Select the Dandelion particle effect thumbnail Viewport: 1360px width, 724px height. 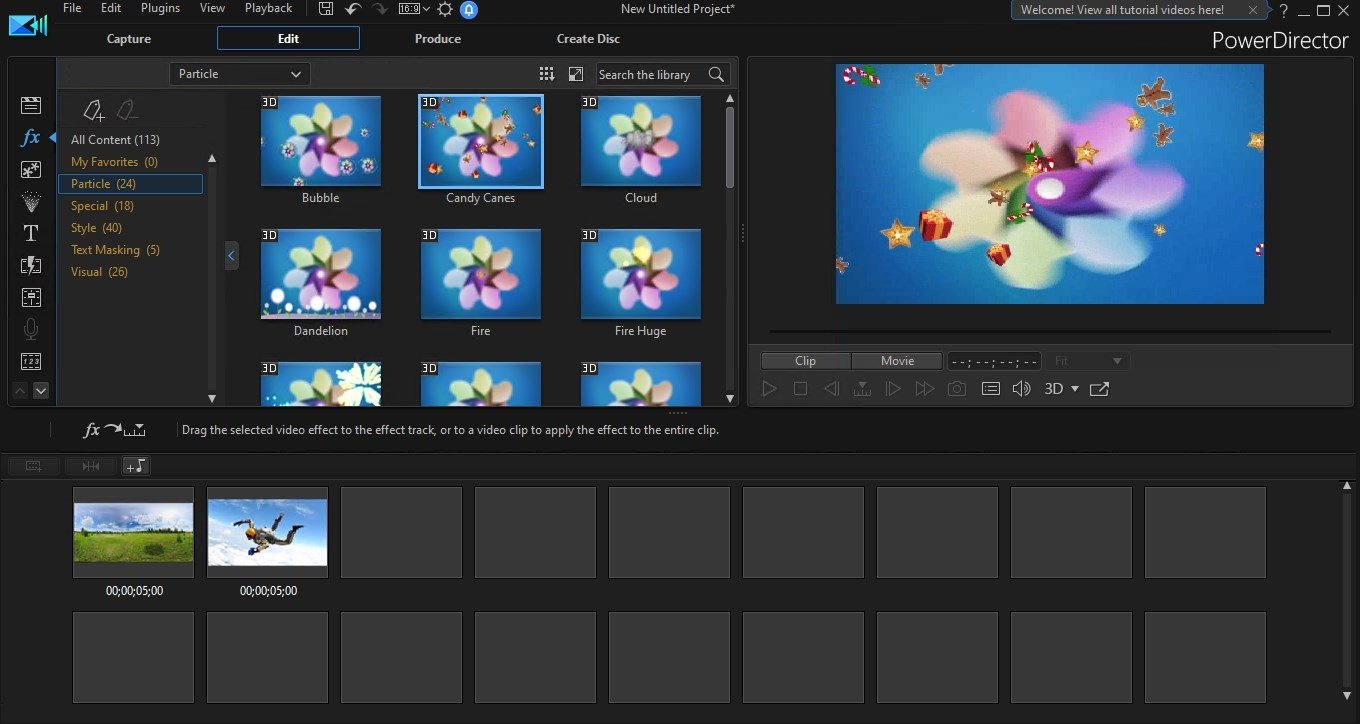click(321, 274)
